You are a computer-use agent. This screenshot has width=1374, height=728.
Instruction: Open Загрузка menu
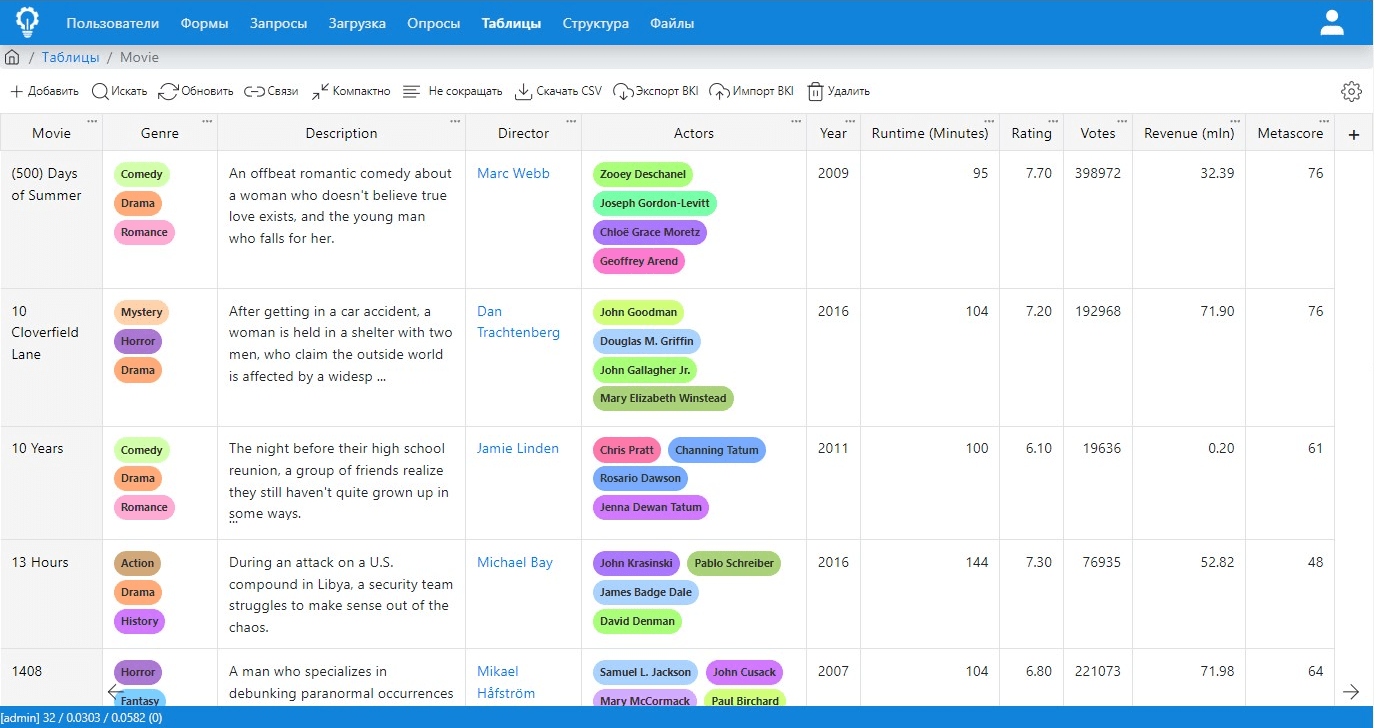point(357,23)
